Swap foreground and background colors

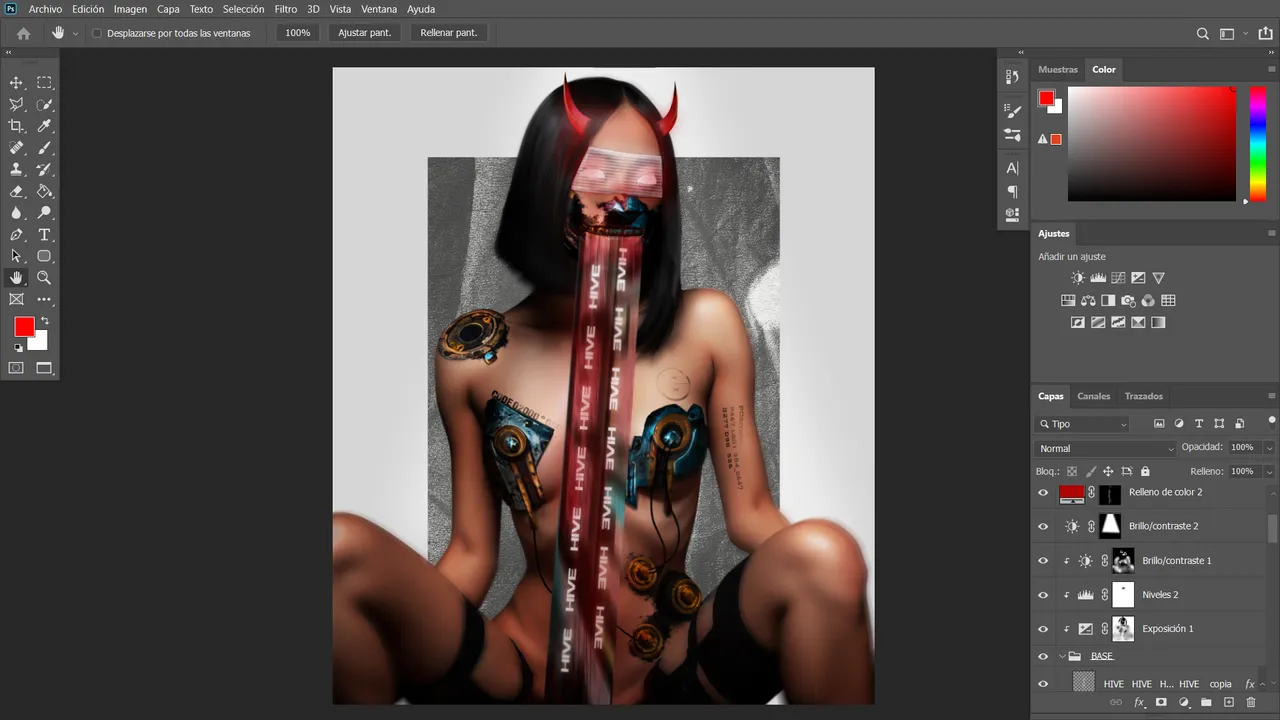(44, 321)
